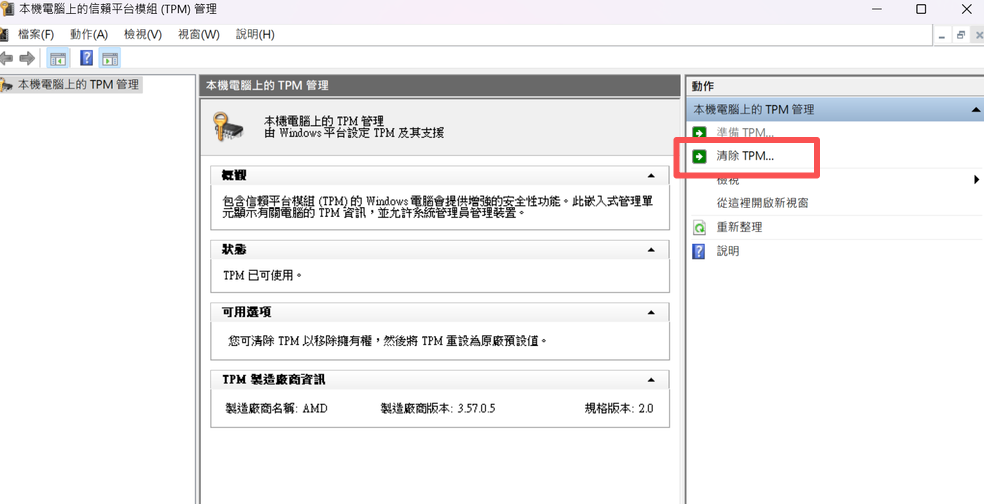Collapse 本機電腦上的 TPM 管理 actions group
The height and width of the screenshot is (504, 984).
976,109
